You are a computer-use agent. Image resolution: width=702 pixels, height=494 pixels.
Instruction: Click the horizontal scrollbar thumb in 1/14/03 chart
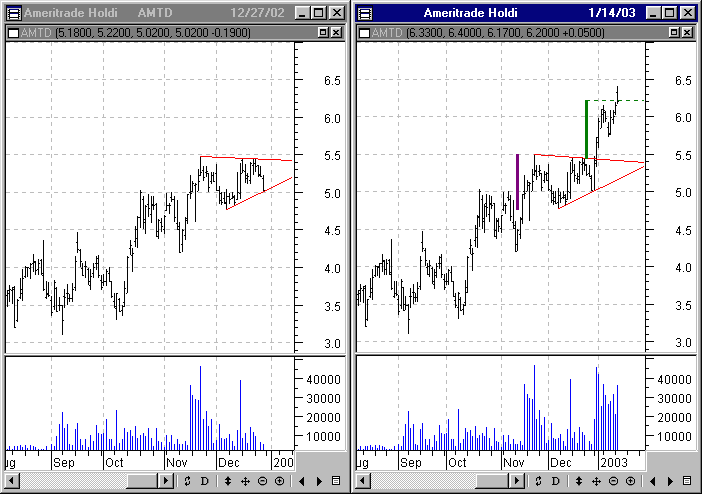pyautogui.click(x=493, y=481)
